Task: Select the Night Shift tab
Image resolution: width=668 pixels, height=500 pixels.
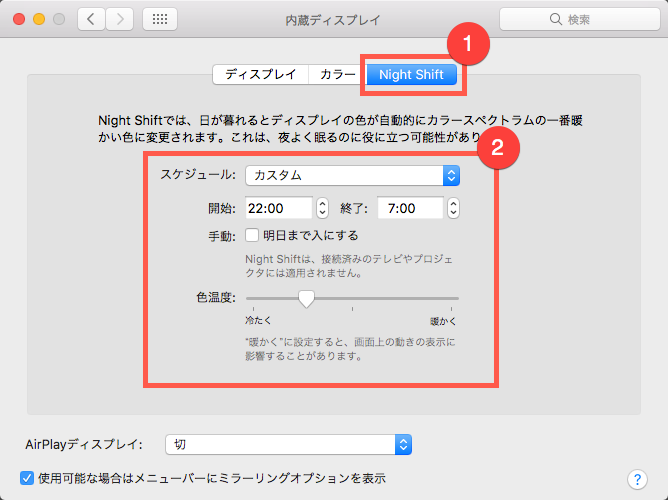Action: [x=412, y=75]
